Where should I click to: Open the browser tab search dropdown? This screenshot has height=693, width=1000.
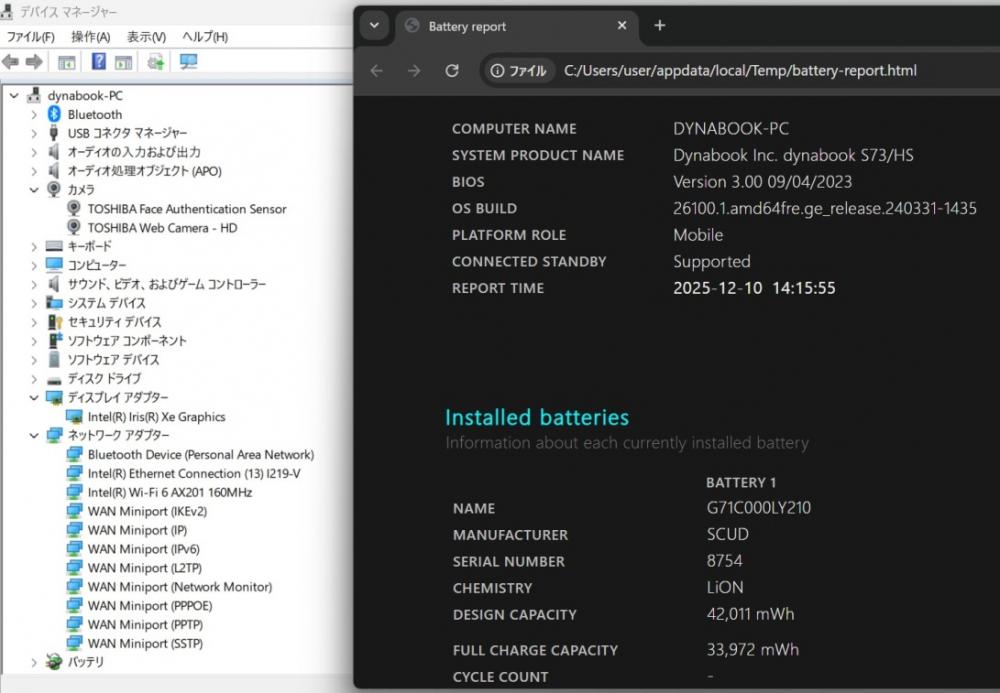[374, 26]
